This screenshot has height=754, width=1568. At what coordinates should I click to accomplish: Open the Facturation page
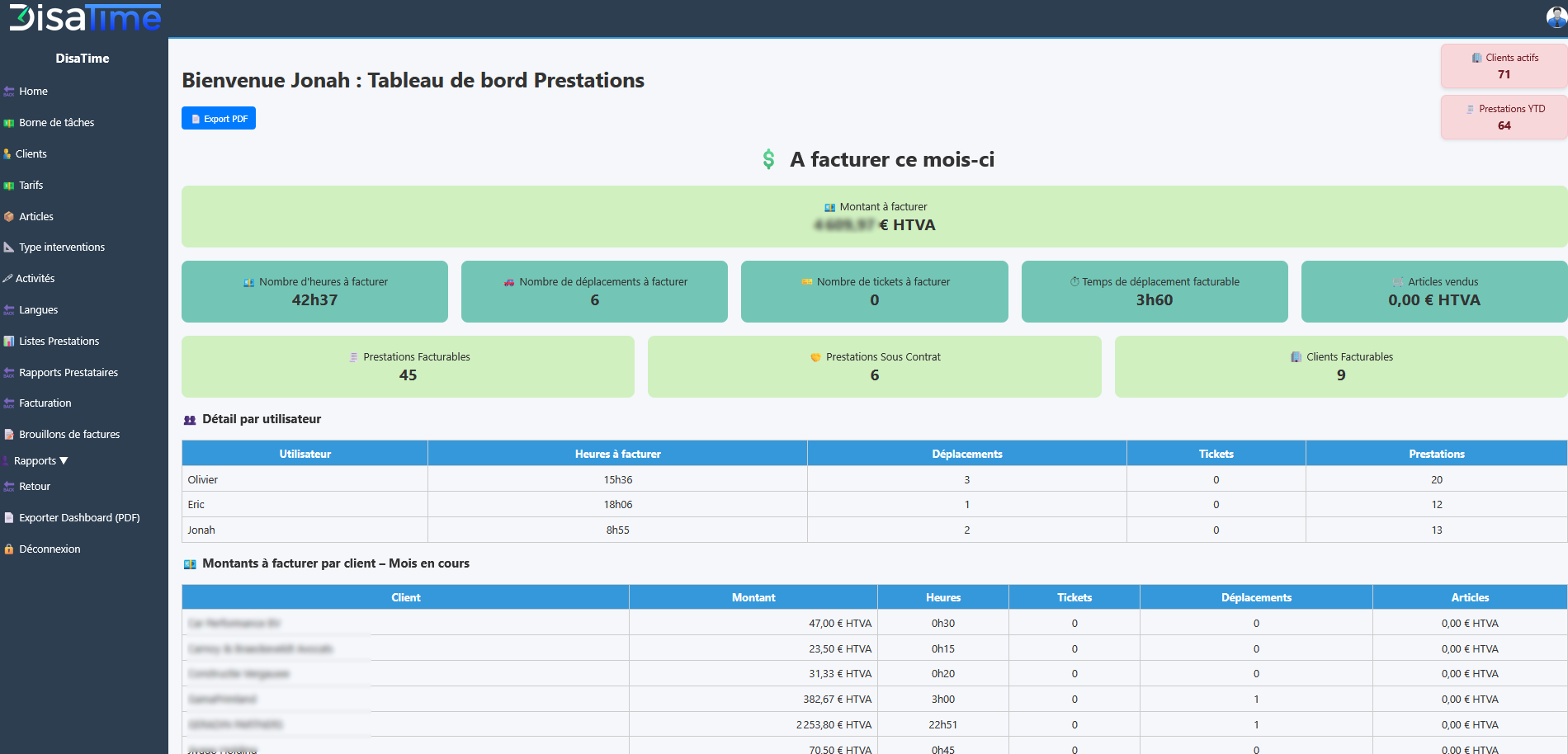tap(45, 403)
